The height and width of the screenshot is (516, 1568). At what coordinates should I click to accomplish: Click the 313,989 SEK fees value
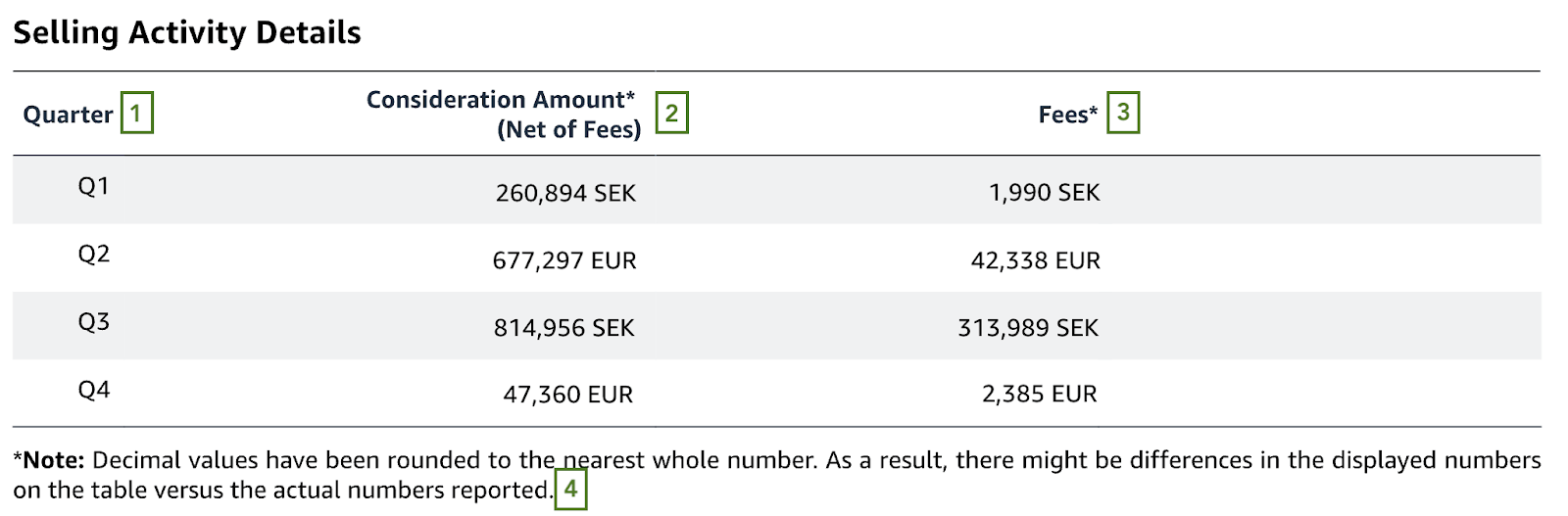pos(1028,328)
